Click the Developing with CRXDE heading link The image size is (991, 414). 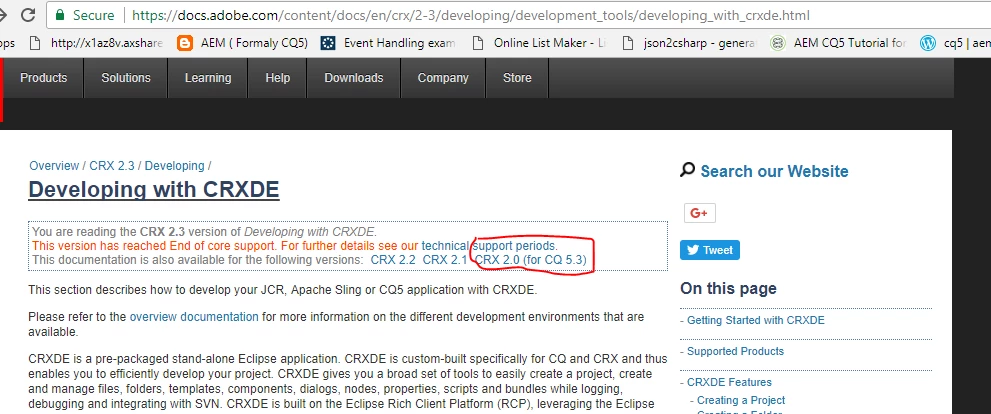coord(154,190)
